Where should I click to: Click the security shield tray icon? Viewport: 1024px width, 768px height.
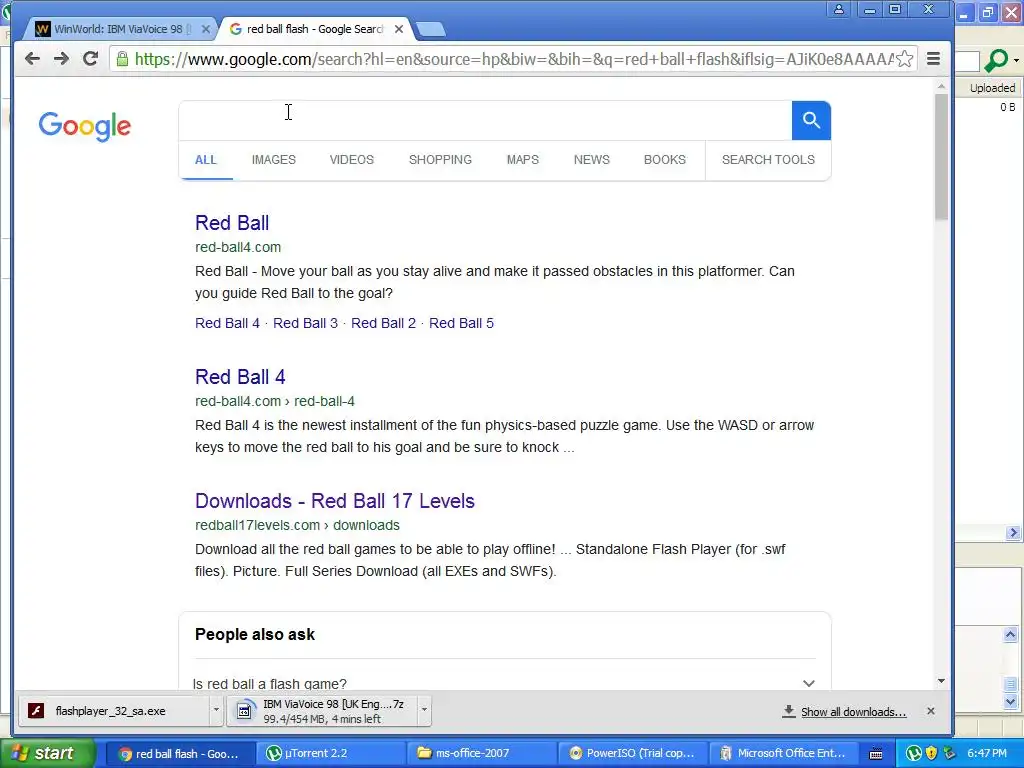tap(931, 753)
